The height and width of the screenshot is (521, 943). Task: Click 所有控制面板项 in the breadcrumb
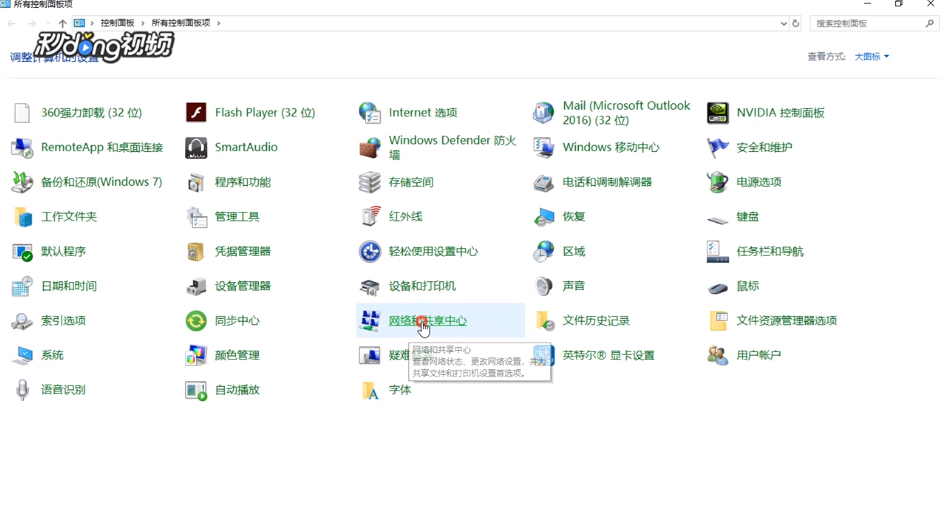pyautogui.click(x=180, y=23)
